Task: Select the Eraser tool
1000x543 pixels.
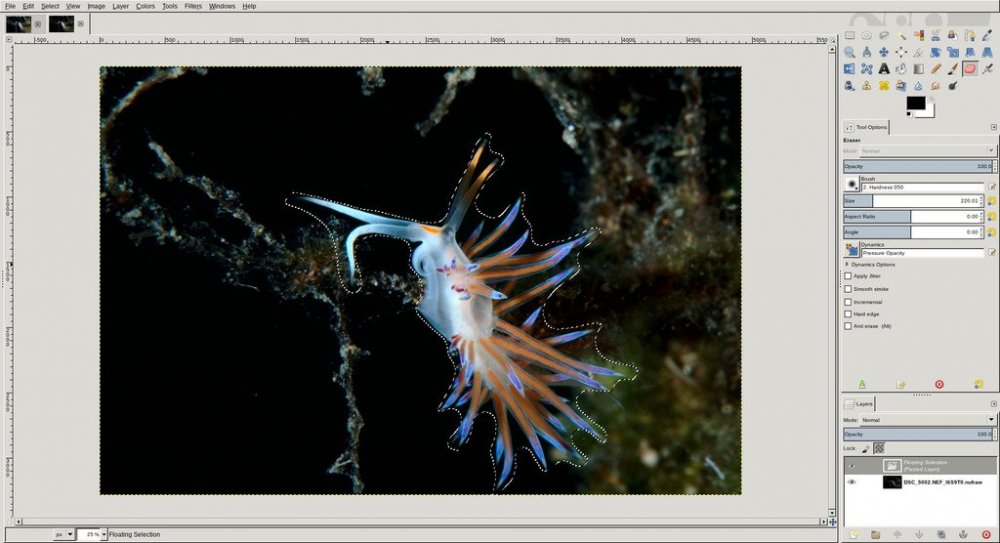Action: coord(970,69)
